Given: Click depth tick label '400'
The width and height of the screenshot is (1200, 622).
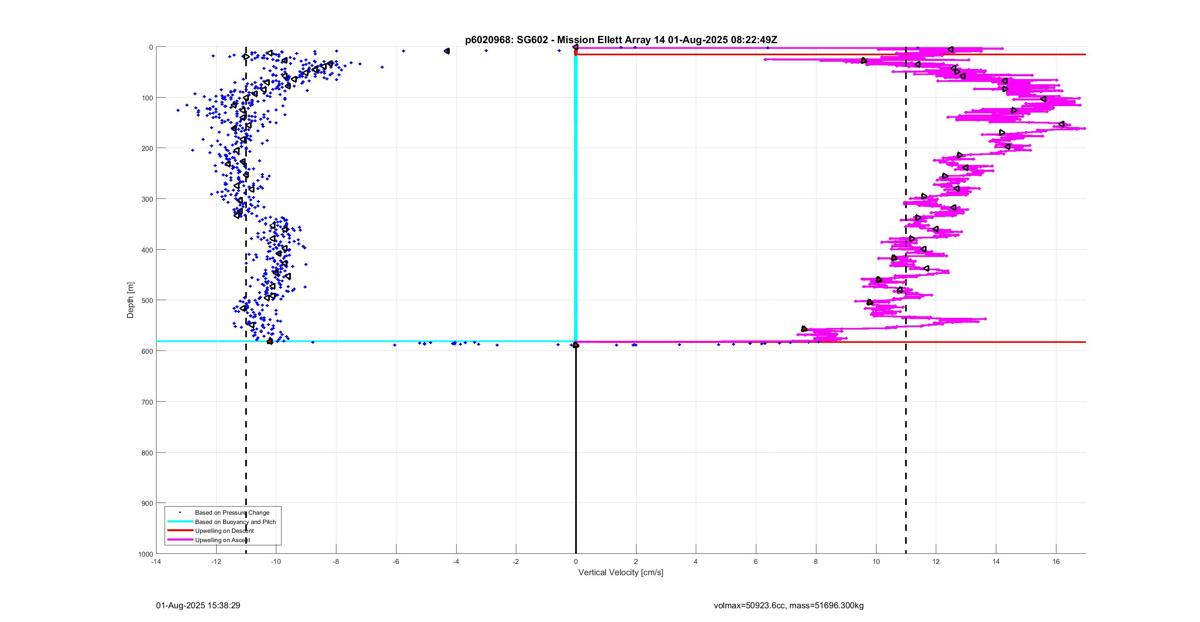Looking at the screenshot, I should point(146,250).
